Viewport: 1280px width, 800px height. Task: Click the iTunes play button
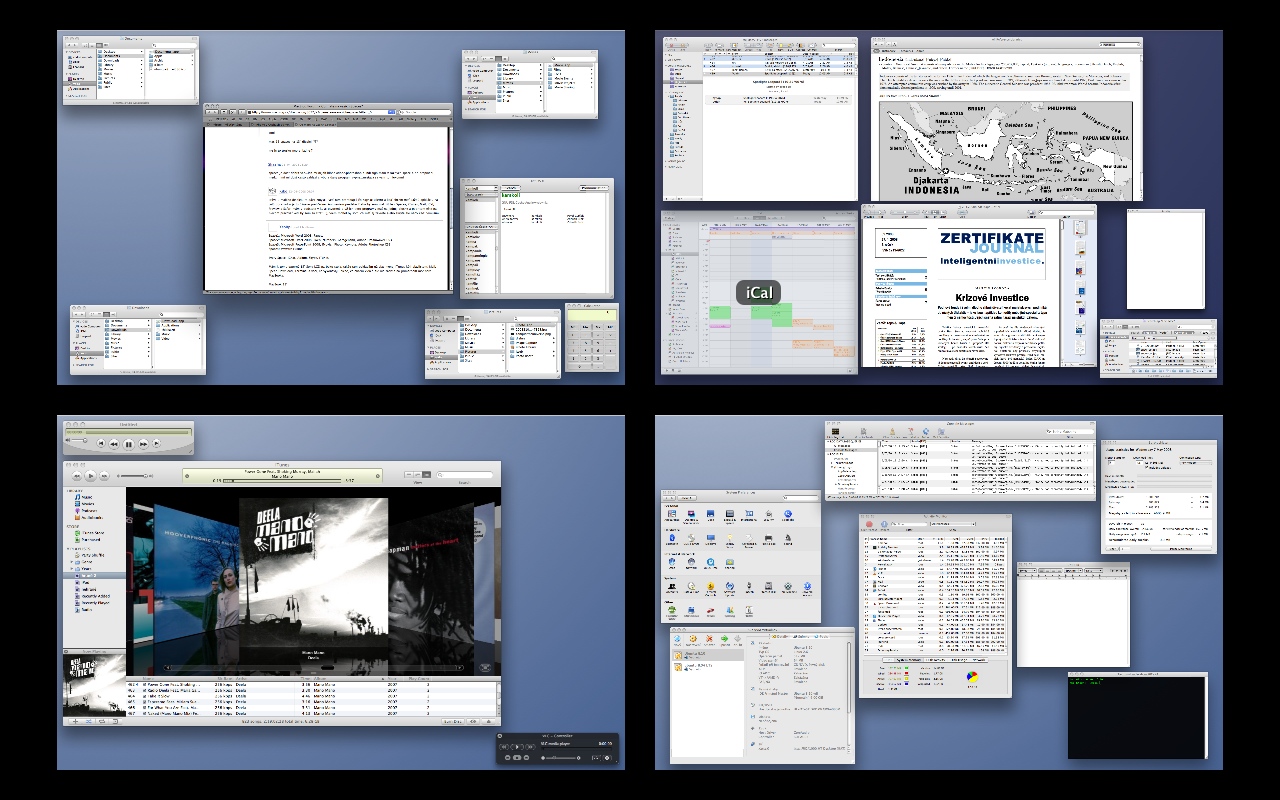pyautogui.click(x=91, y=476)
